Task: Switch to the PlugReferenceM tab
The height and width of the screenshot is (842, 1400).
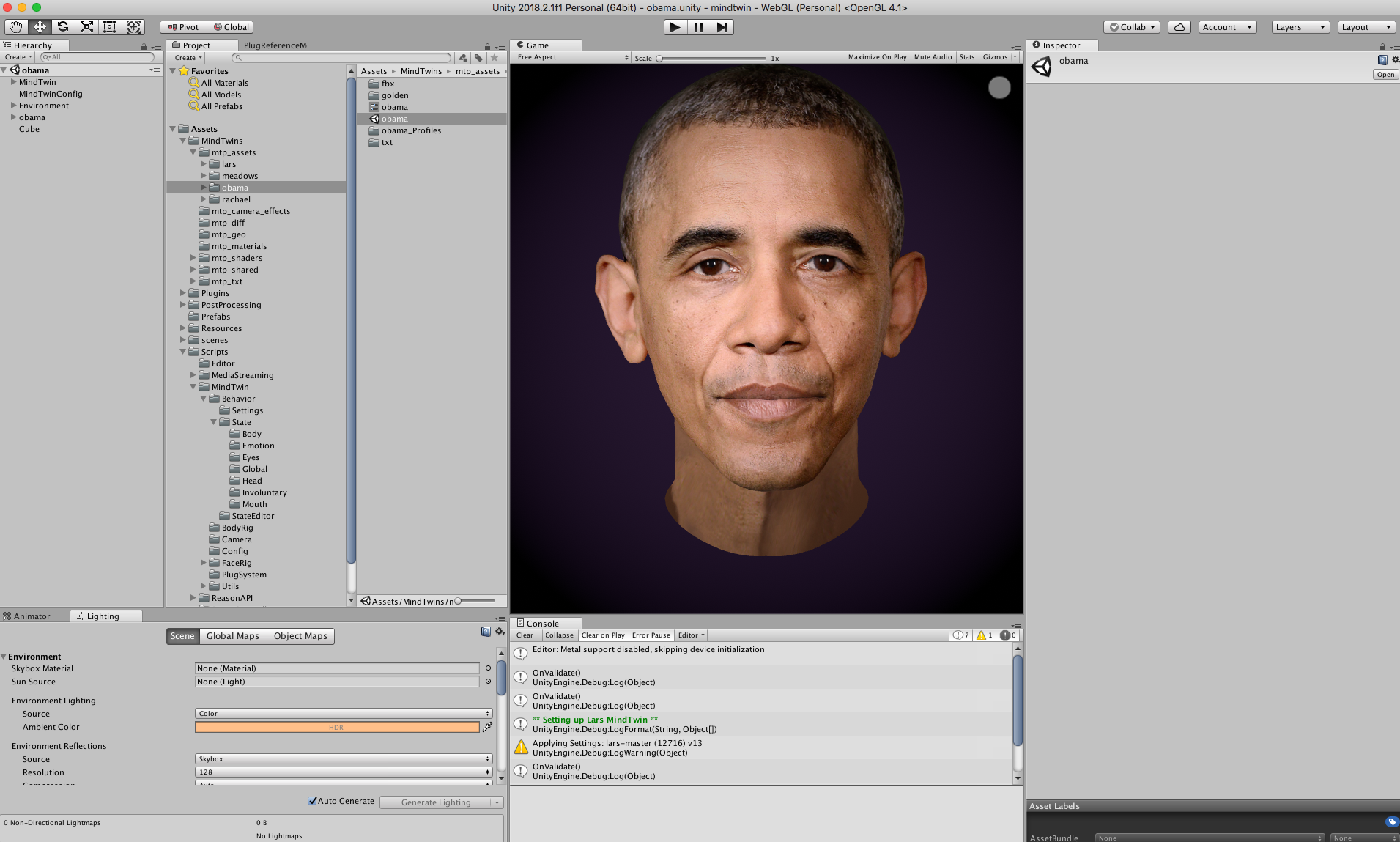Action: click(x=275, y=45)
